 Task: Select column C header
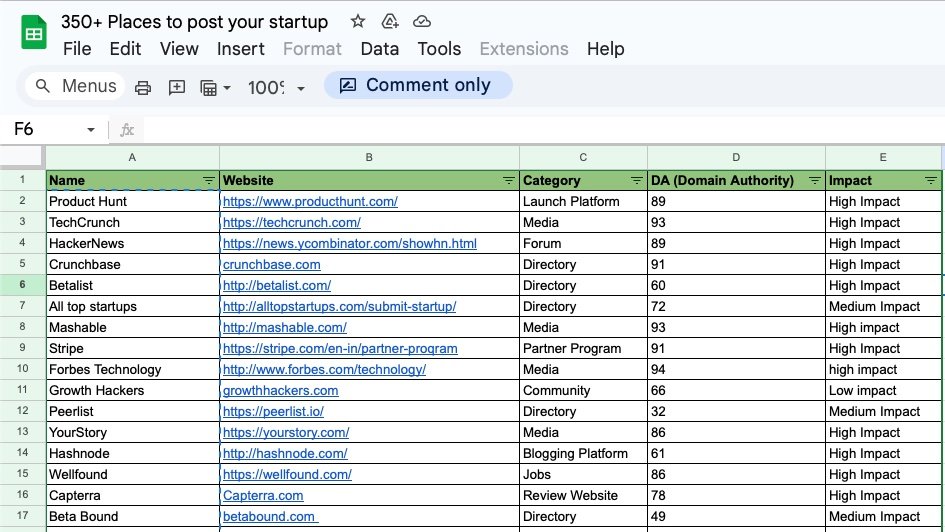[x=583, y=158]
